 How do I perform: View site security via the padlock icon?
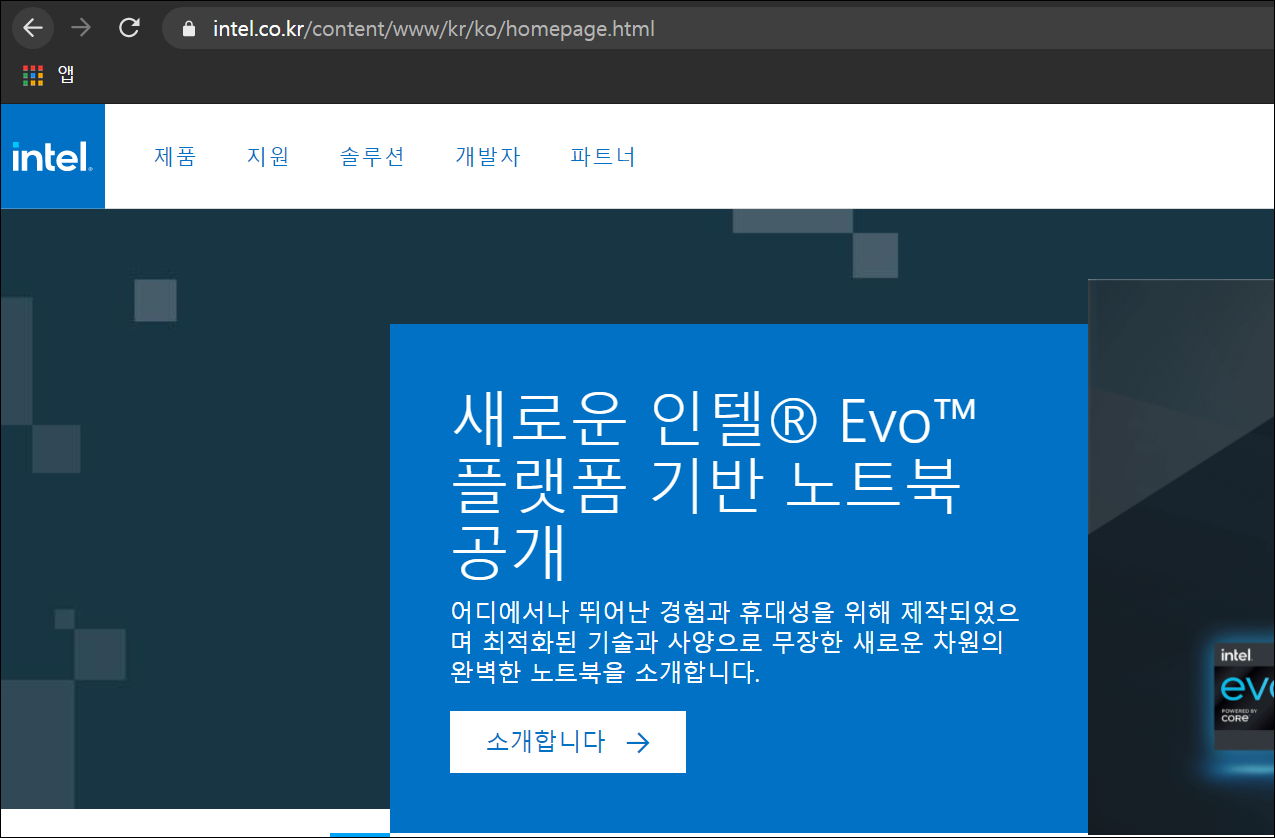click(188, 29)
